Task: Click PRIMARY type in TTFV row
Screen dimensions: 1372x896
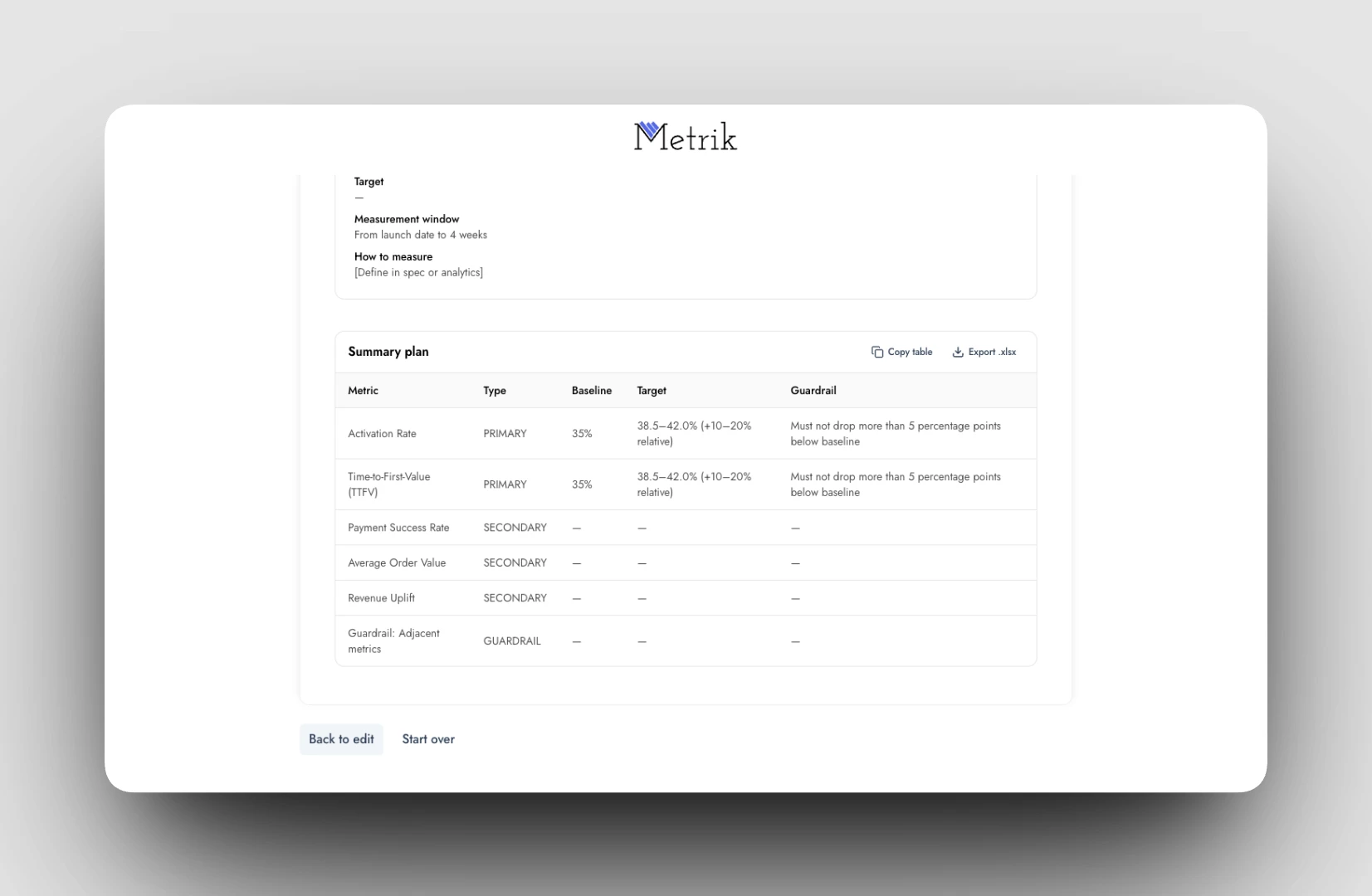Action: pos(505,485)
